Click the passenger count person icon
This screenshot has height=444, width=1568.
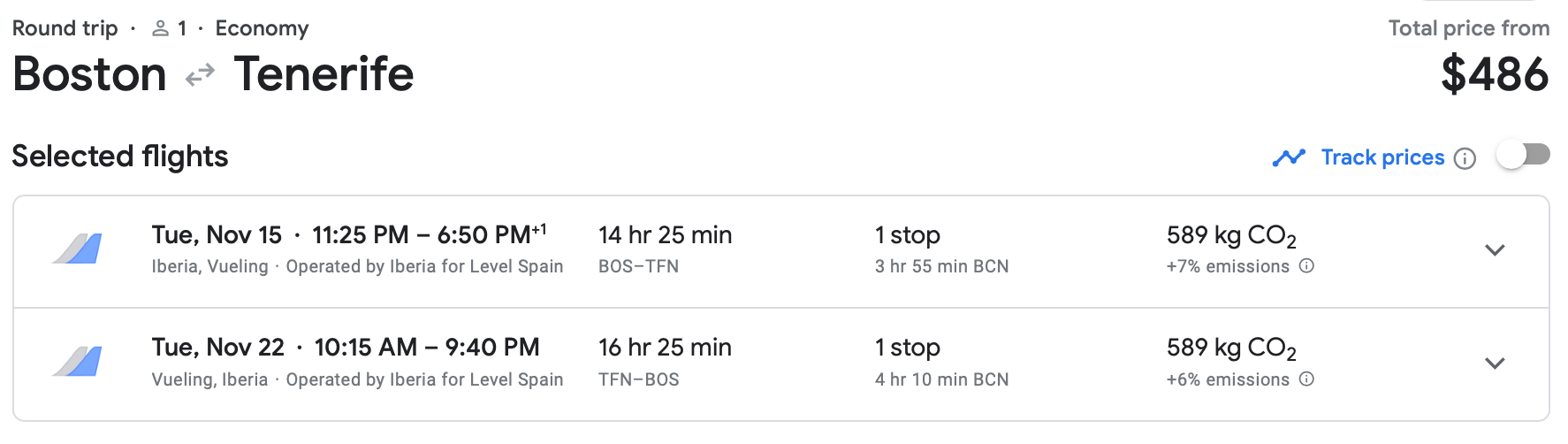(x=160, y=29)
